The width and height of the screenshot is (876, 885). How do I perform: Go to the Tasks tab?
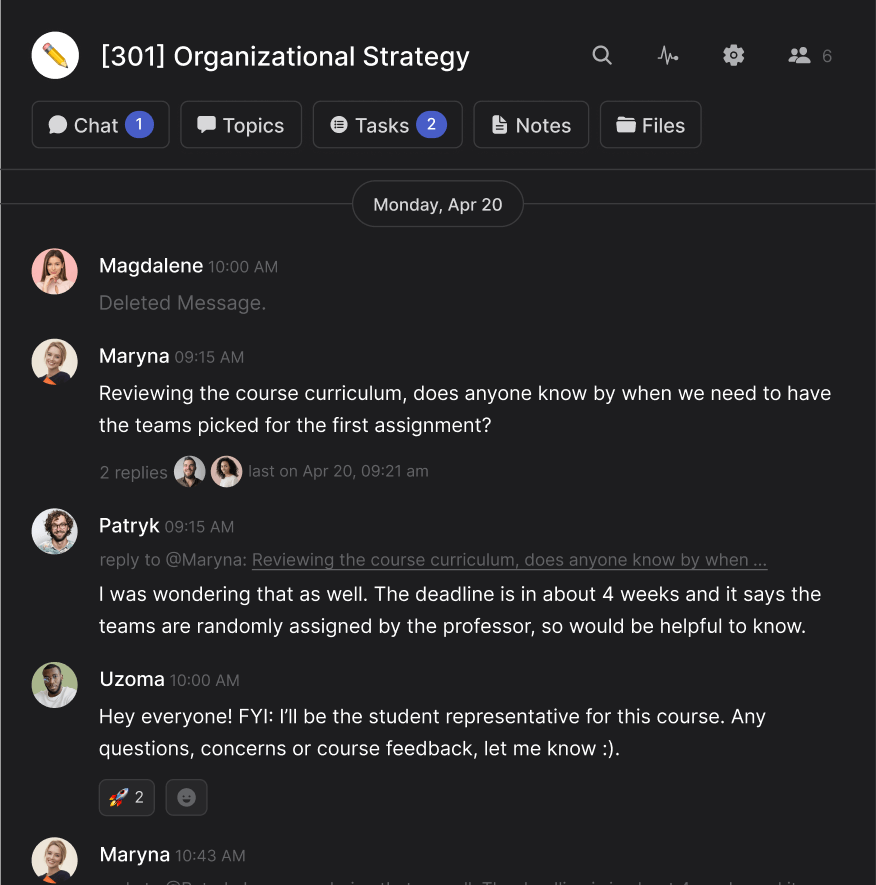387,125
